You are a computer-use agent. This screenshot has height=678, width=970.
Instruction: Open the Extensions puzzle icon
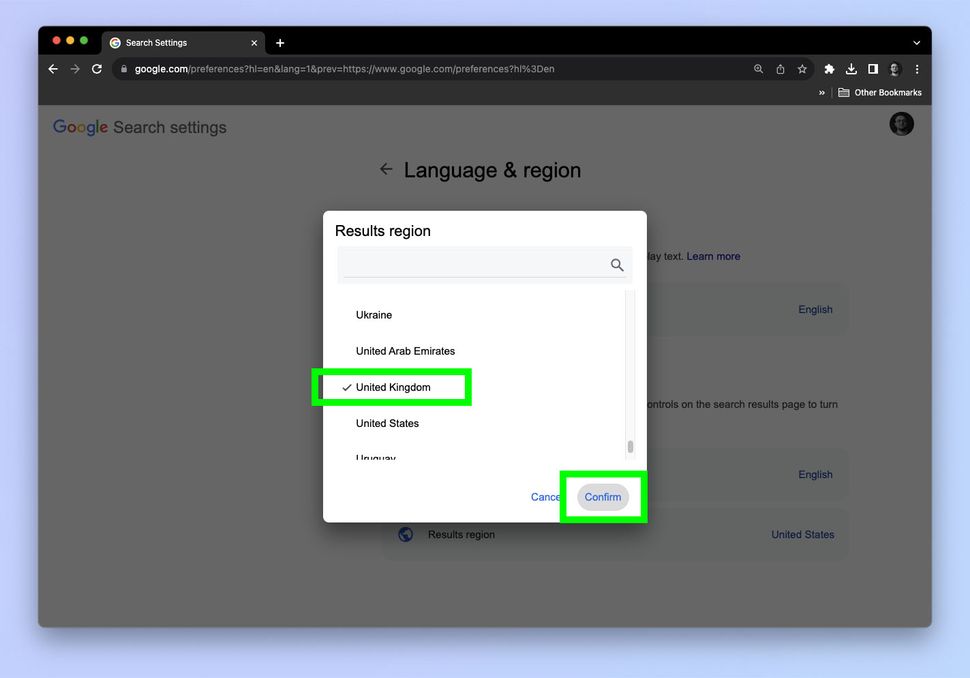(829, 69)
